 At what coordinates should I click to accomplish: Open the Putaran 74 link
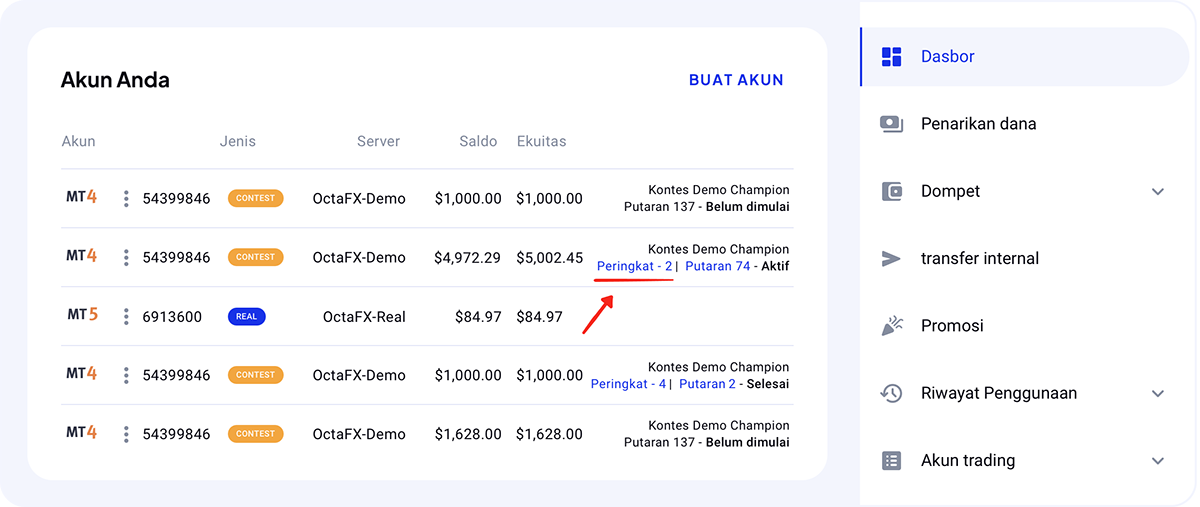717,266
